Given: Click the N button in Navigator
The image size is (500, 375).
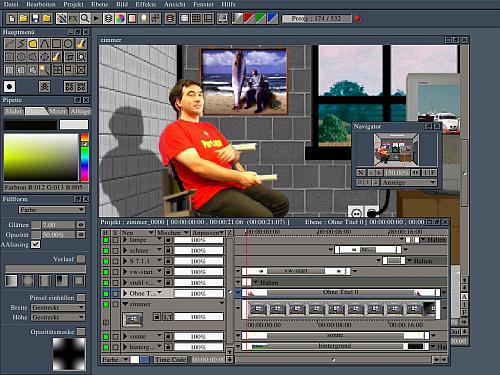Looking at the screenshot, I should [x=361, y=173].
